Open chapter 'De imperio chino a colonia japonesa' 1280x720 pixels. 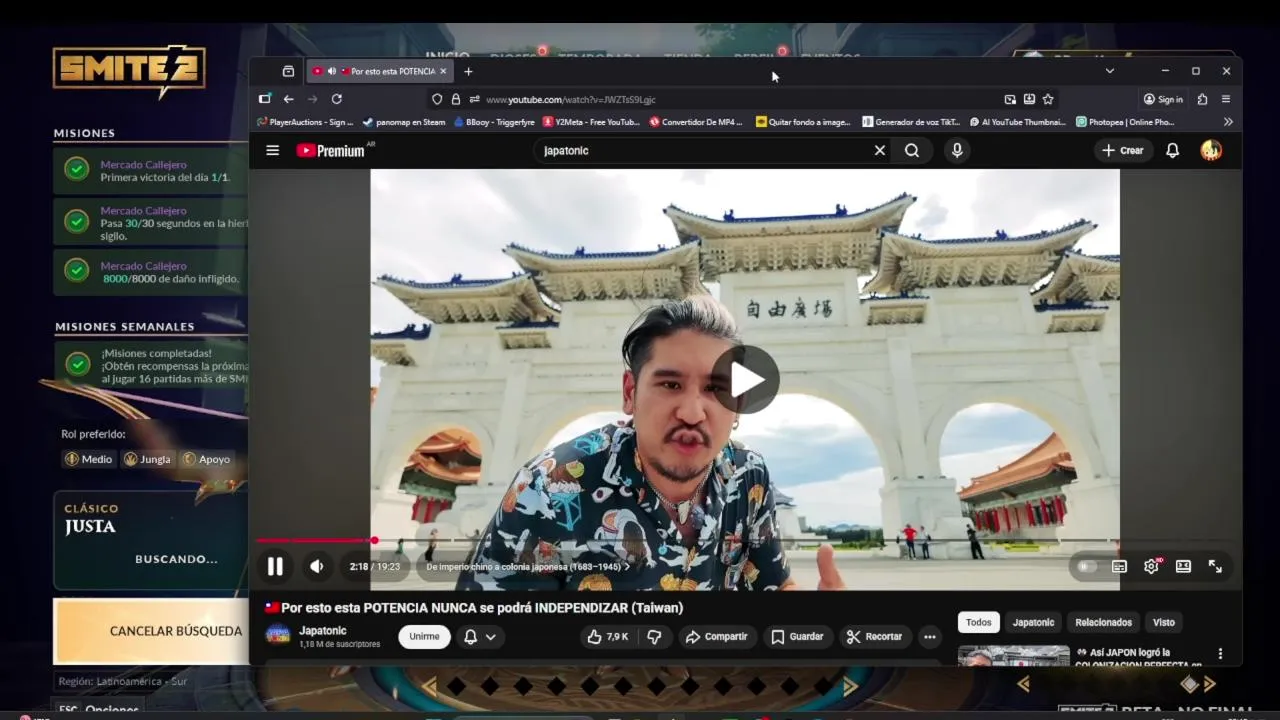[528, 567]
